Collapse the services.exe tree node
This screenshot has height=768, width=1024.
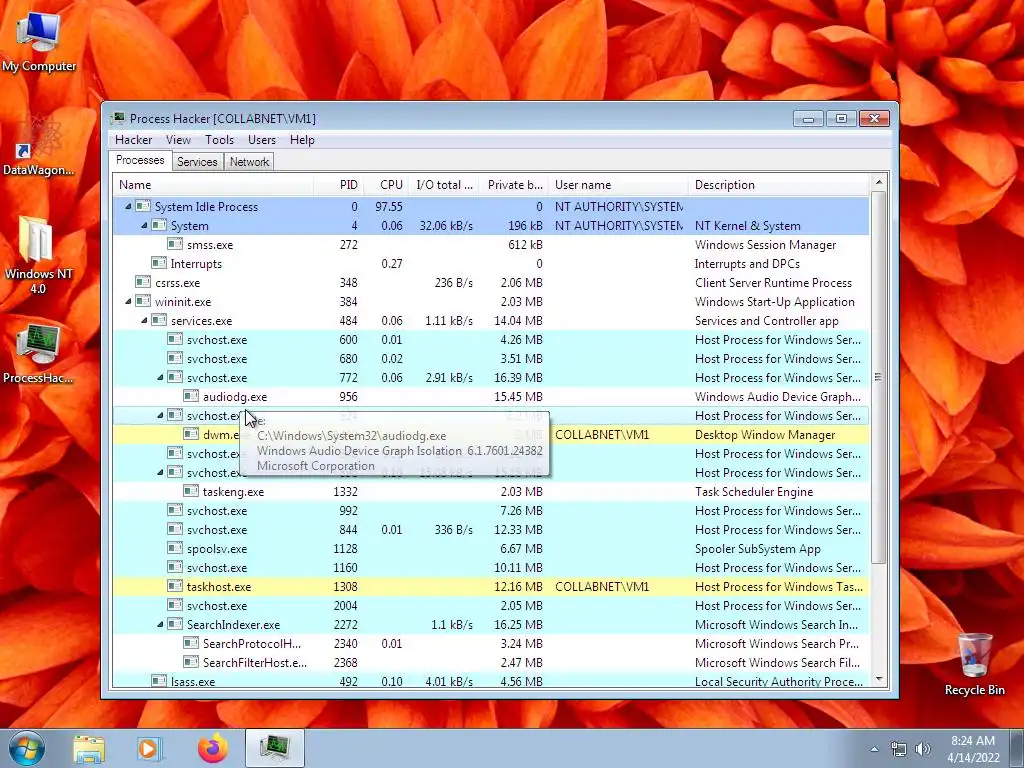[144, 321]
